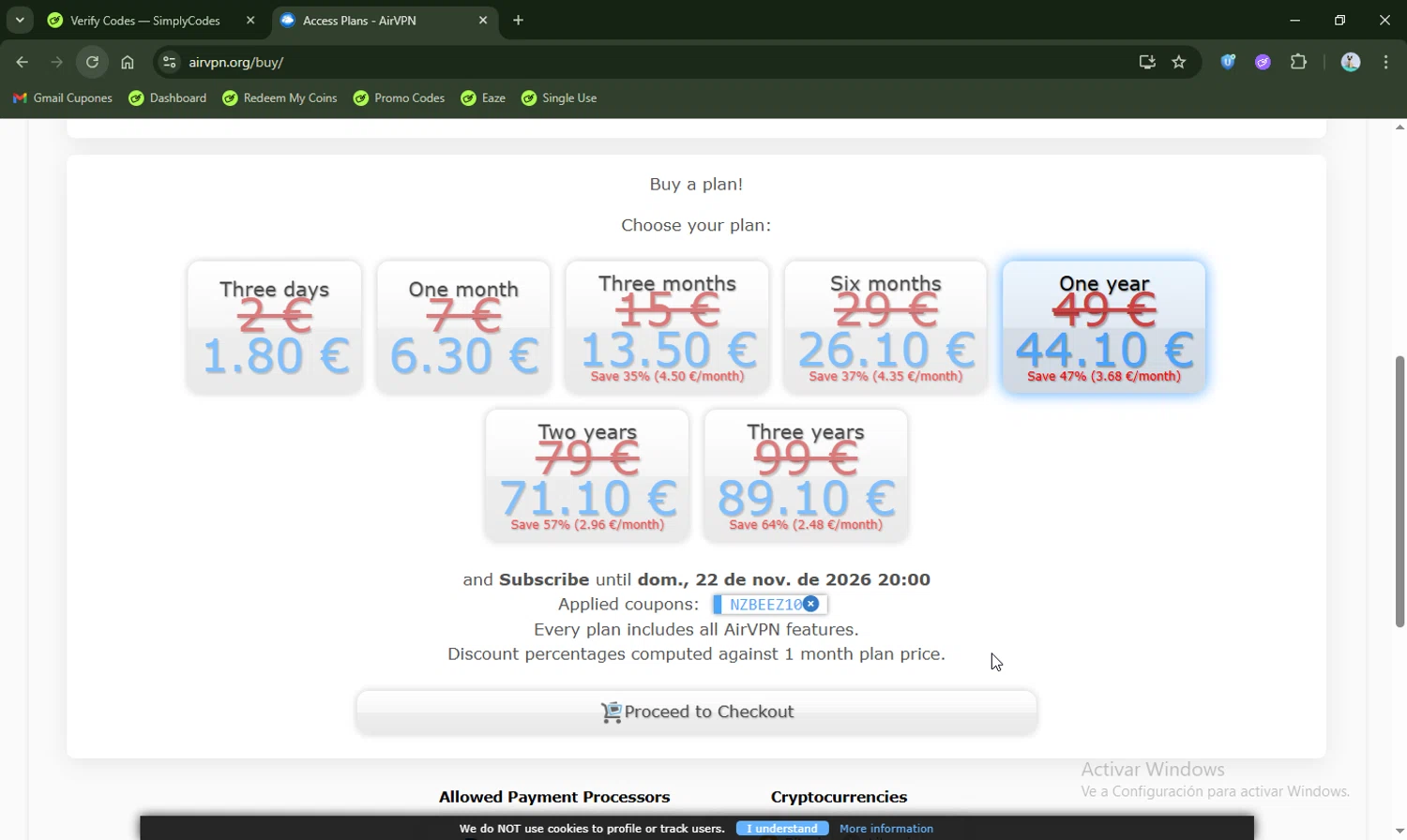This screenshot has width=1407, height=840.
Task: Reload the current page
Action: coord(92,62)
